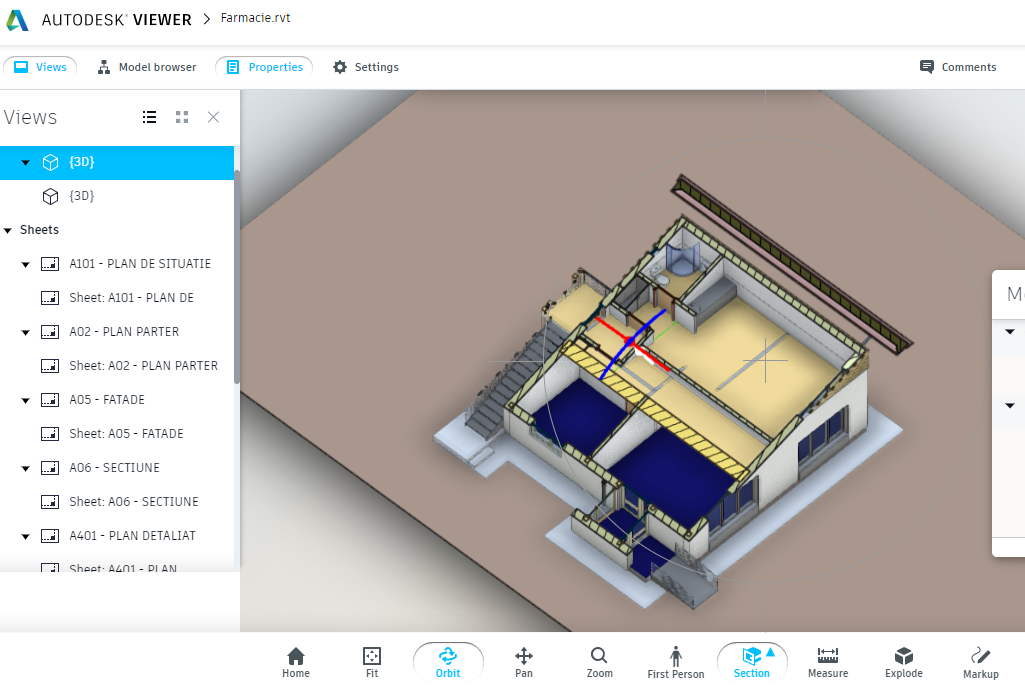This screenshot has height=692, width=1025.
Task: Open the Measure tool
Action: pos(827,660)
